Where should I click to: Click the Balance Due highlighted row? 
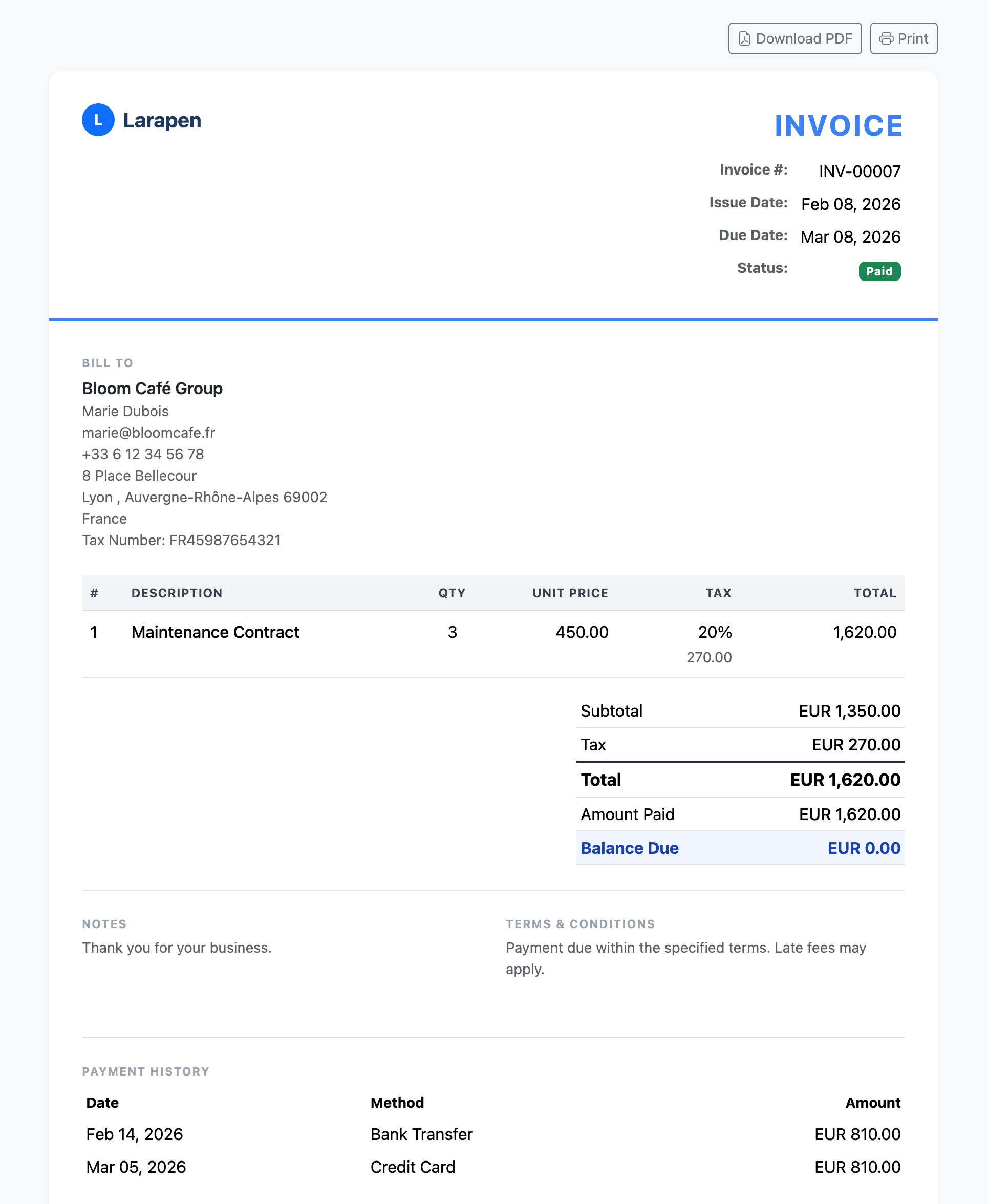coord(740,848)
